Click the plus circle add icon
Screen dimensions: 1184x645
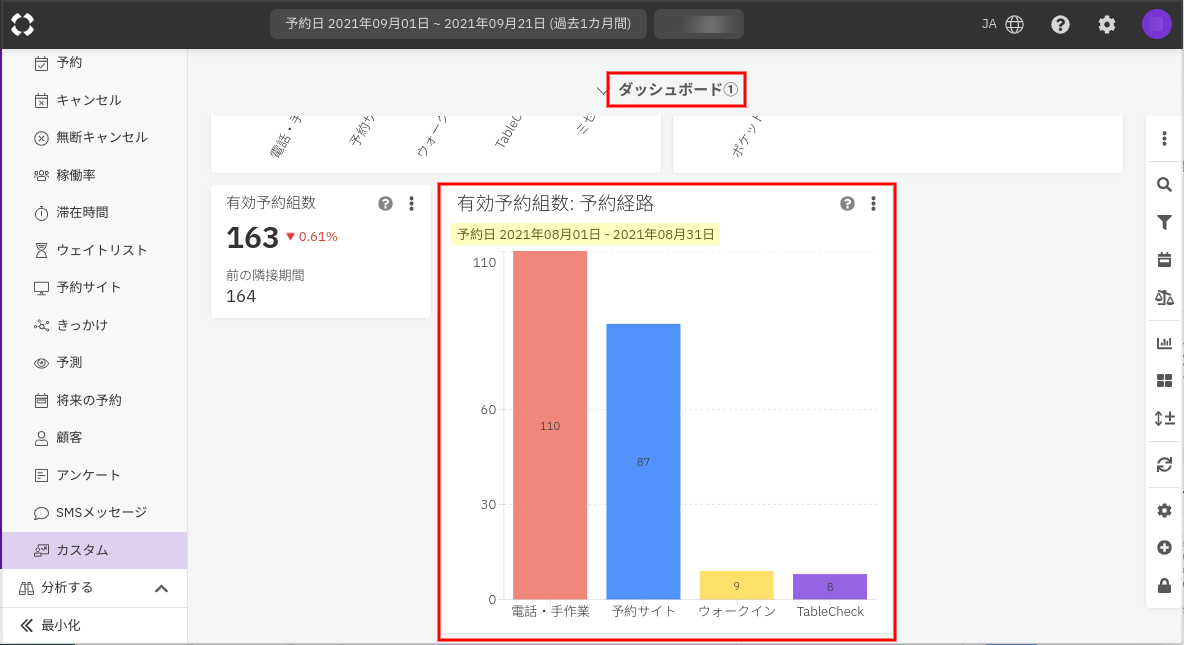pos(1164,548)
